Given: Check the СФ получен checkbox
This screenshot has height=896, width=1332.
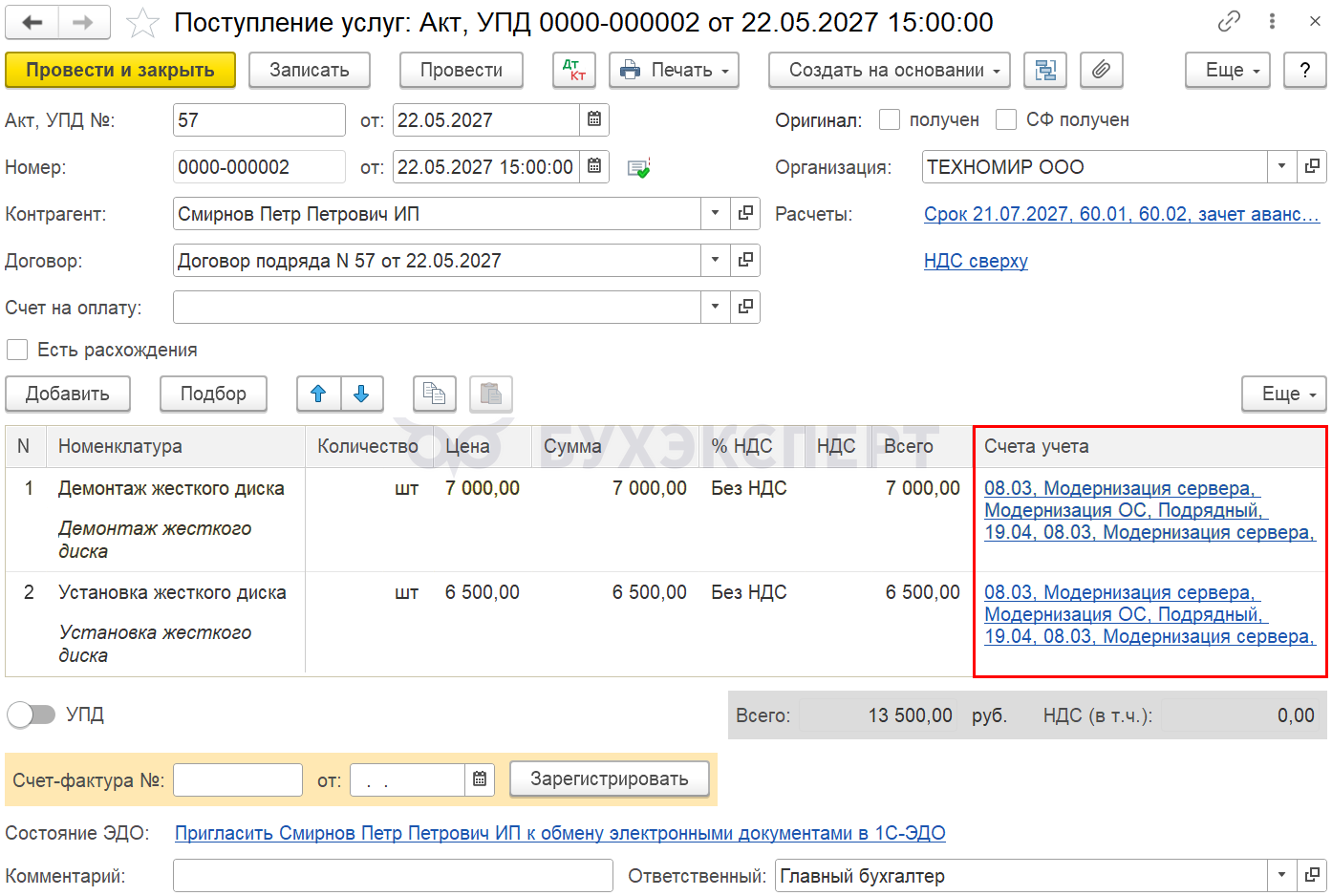Looking at the screenshot, I should 1006,119.
